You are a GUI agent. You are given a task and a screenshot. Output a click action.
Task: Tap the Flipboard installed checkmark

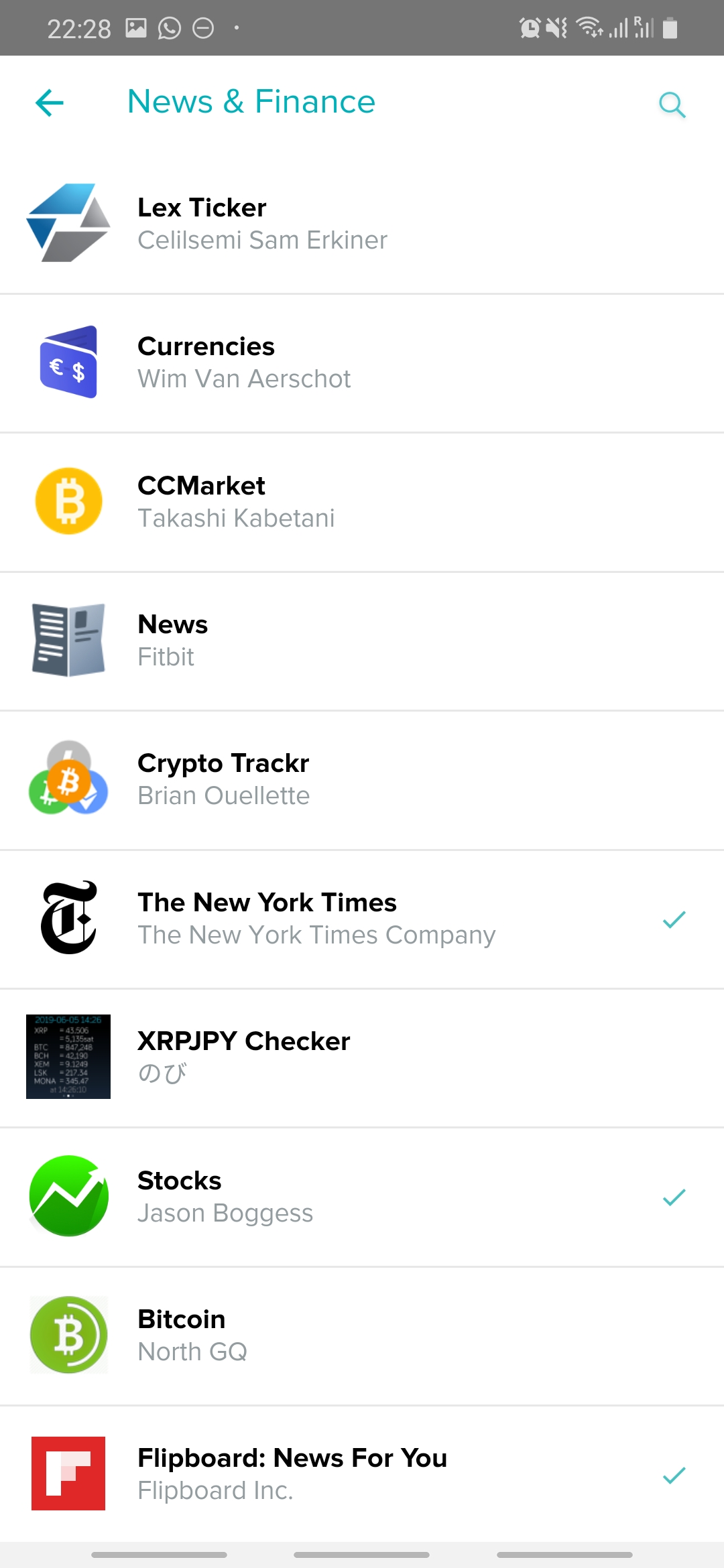click(x=674, y=1475)
